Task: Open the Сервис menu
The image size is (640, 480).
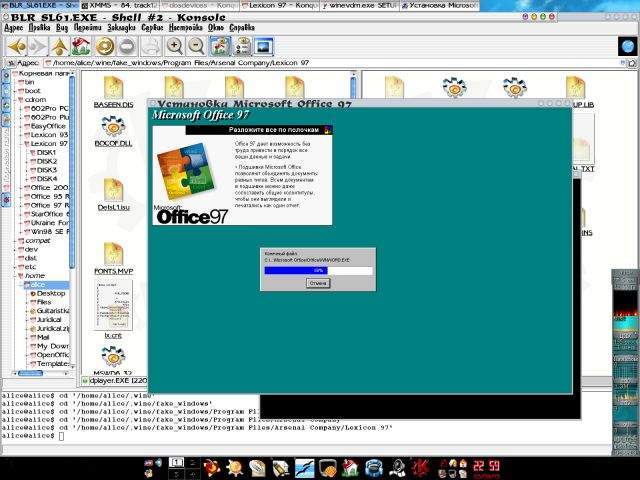Action: (152, 27)
